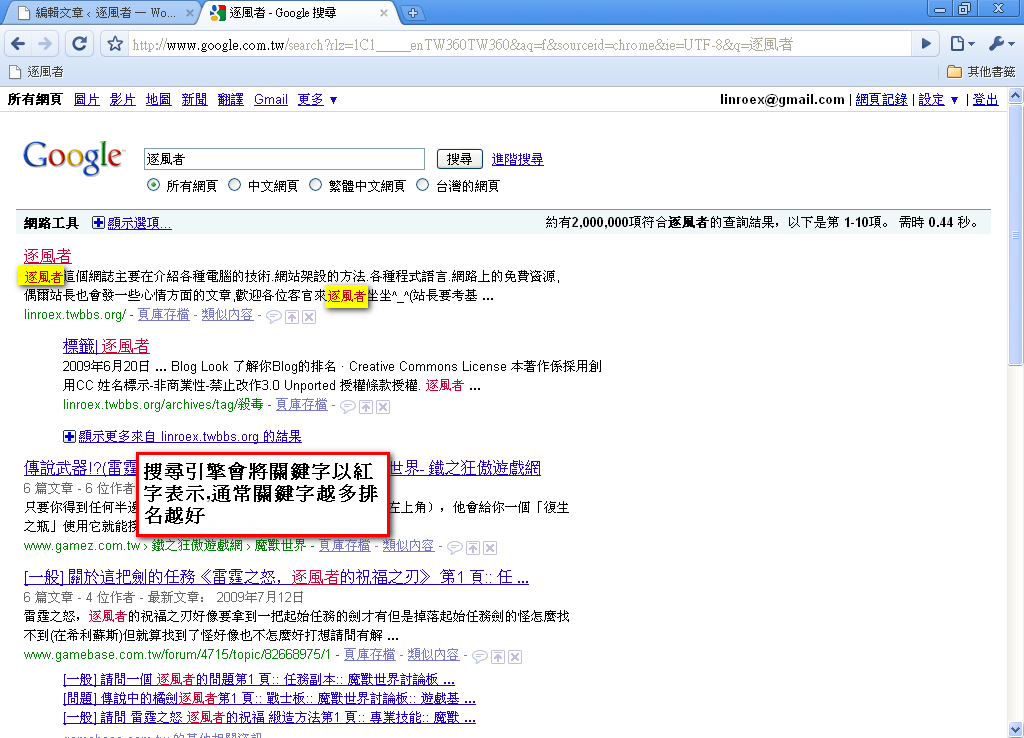Open the wrench settings menu
The width and height of the screenshot is (1024, 738).
(x=1001, y=44)
